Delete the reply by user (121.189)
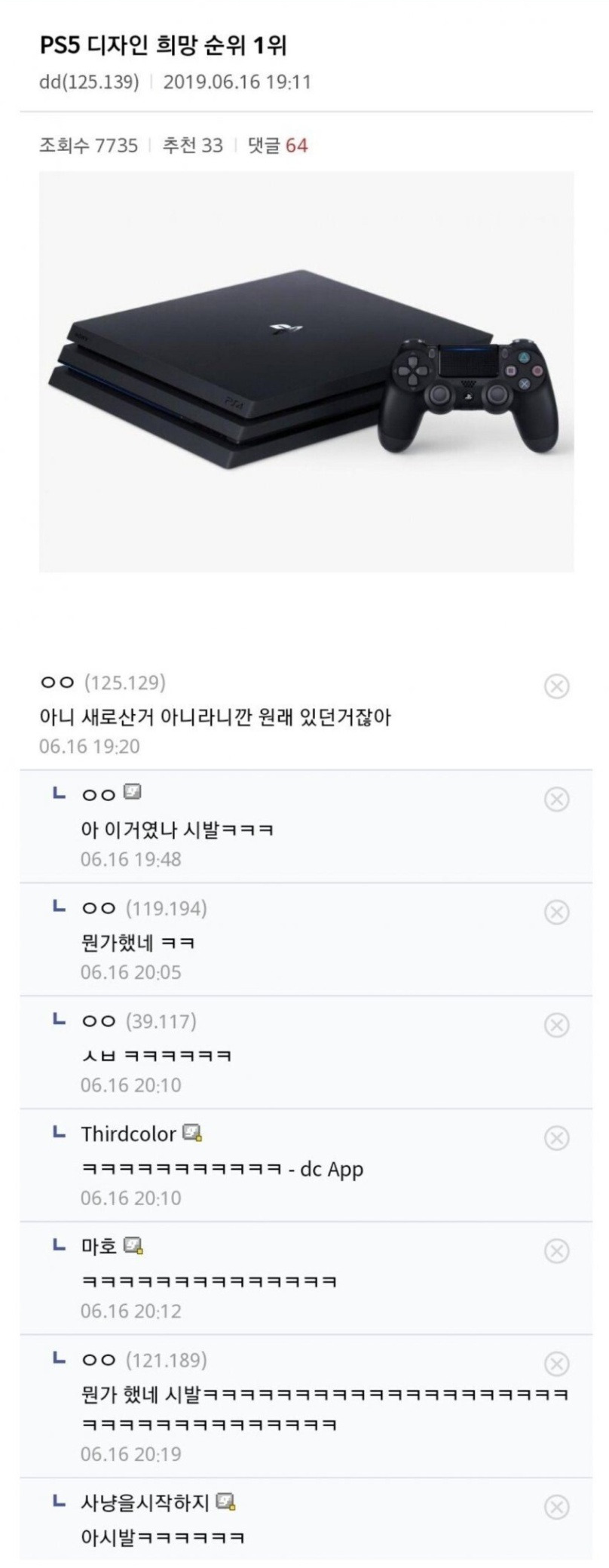609x1568 pixels. point(556,1364)
